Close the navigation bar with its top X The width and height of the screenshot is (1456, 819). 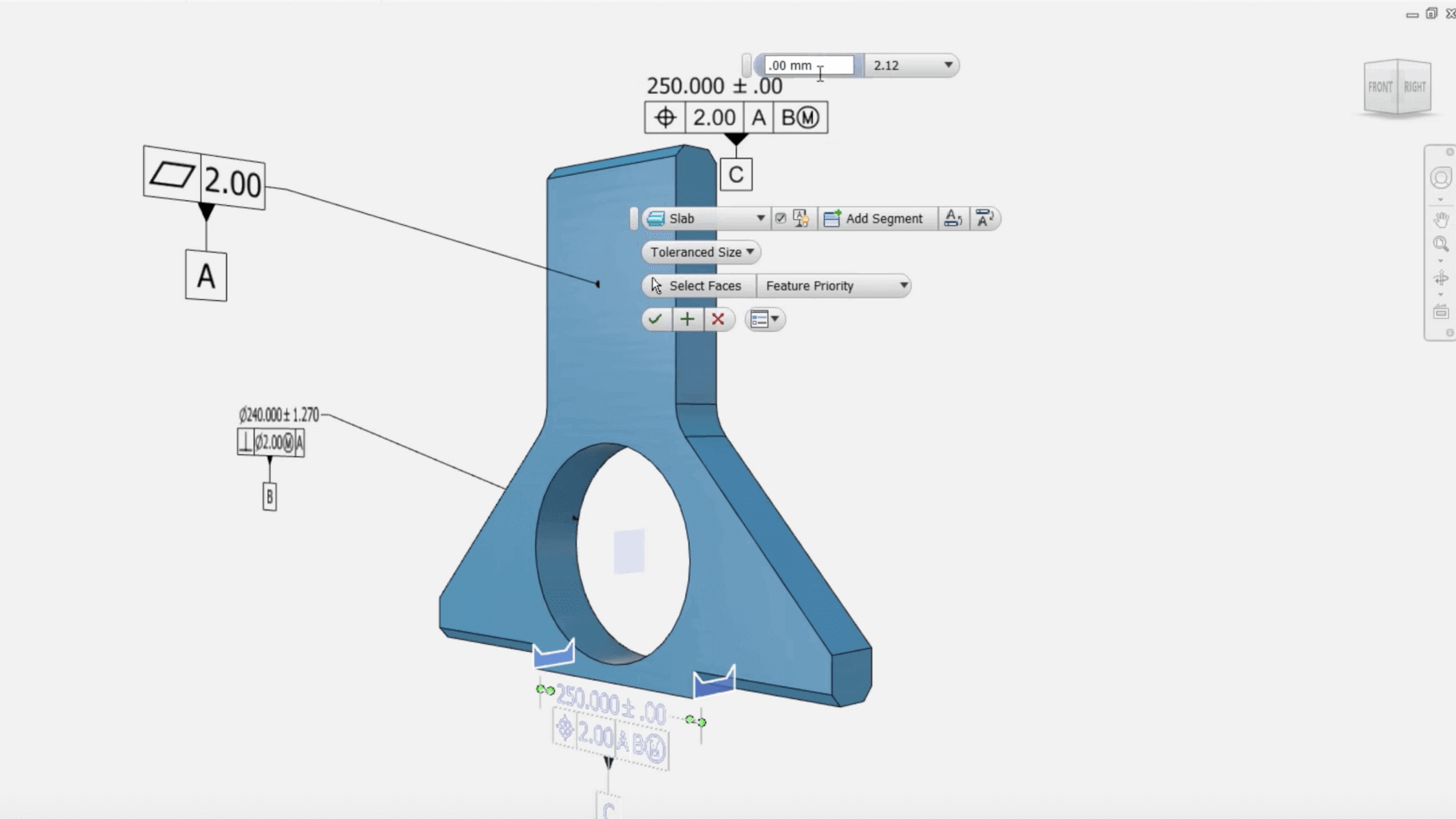point(1450,152)
